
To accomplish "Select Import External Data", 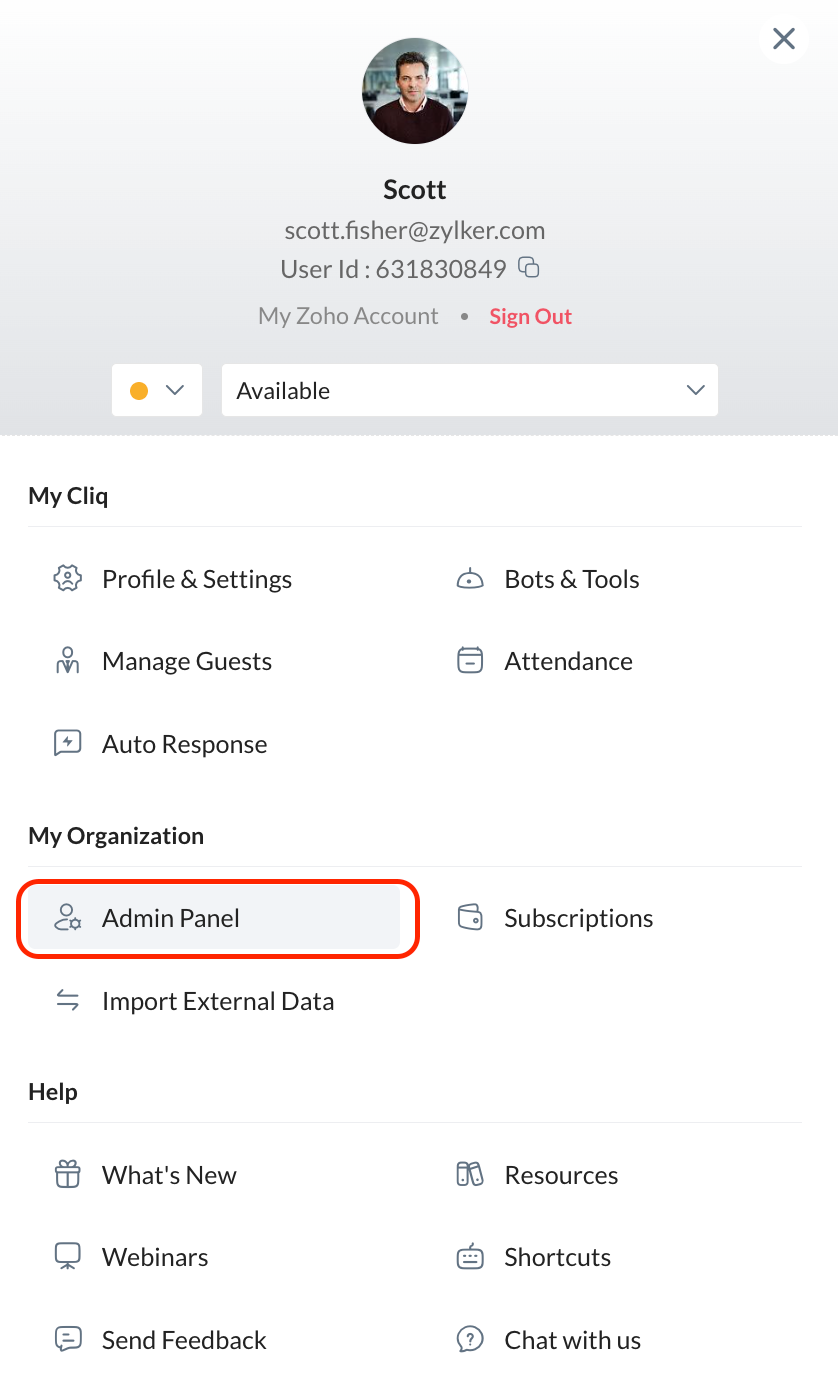I will tap(217, 1001).
